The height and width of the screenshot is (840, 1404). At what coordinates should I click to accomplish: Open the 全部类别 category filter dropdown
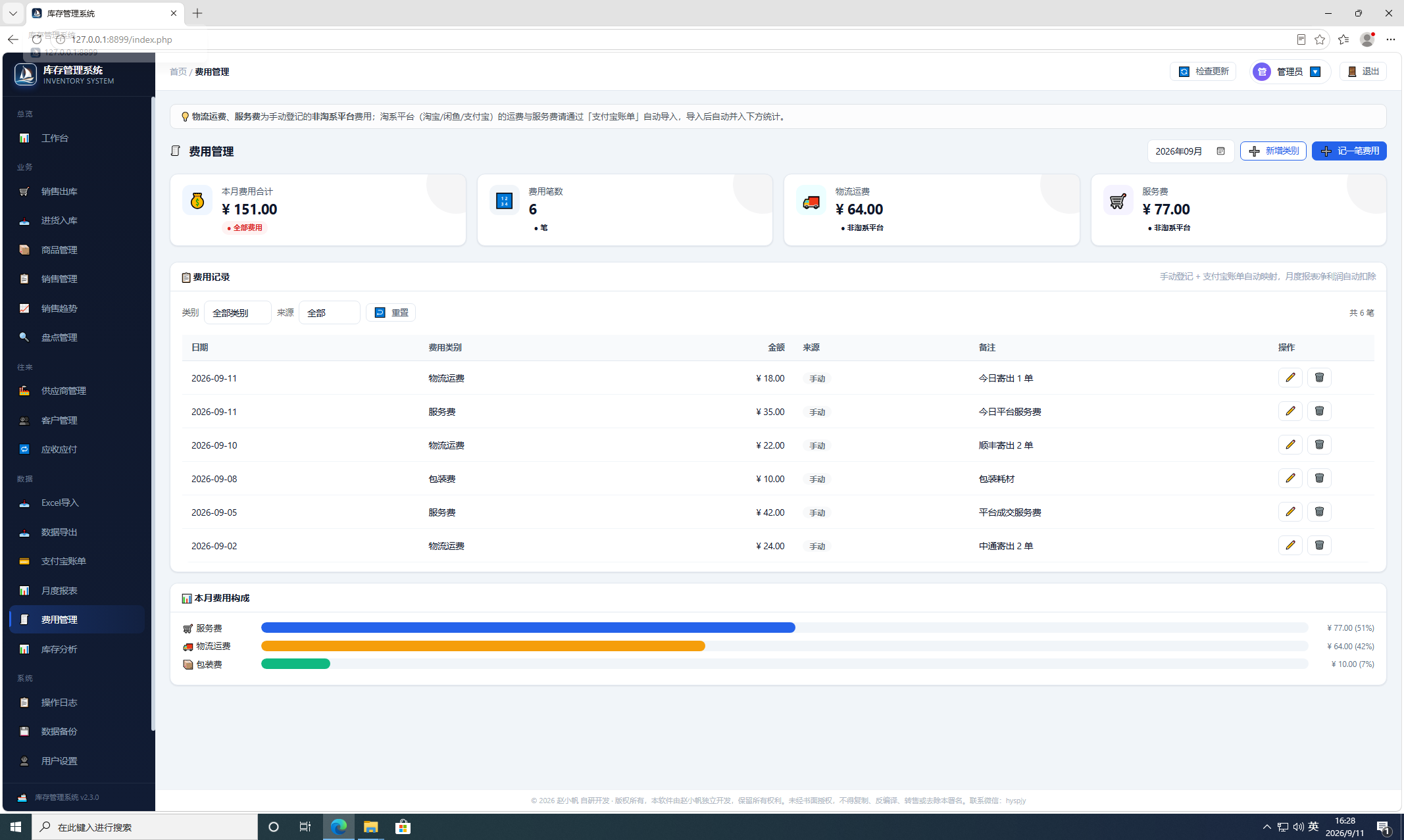pyautogui.click(x=238, y=312)
